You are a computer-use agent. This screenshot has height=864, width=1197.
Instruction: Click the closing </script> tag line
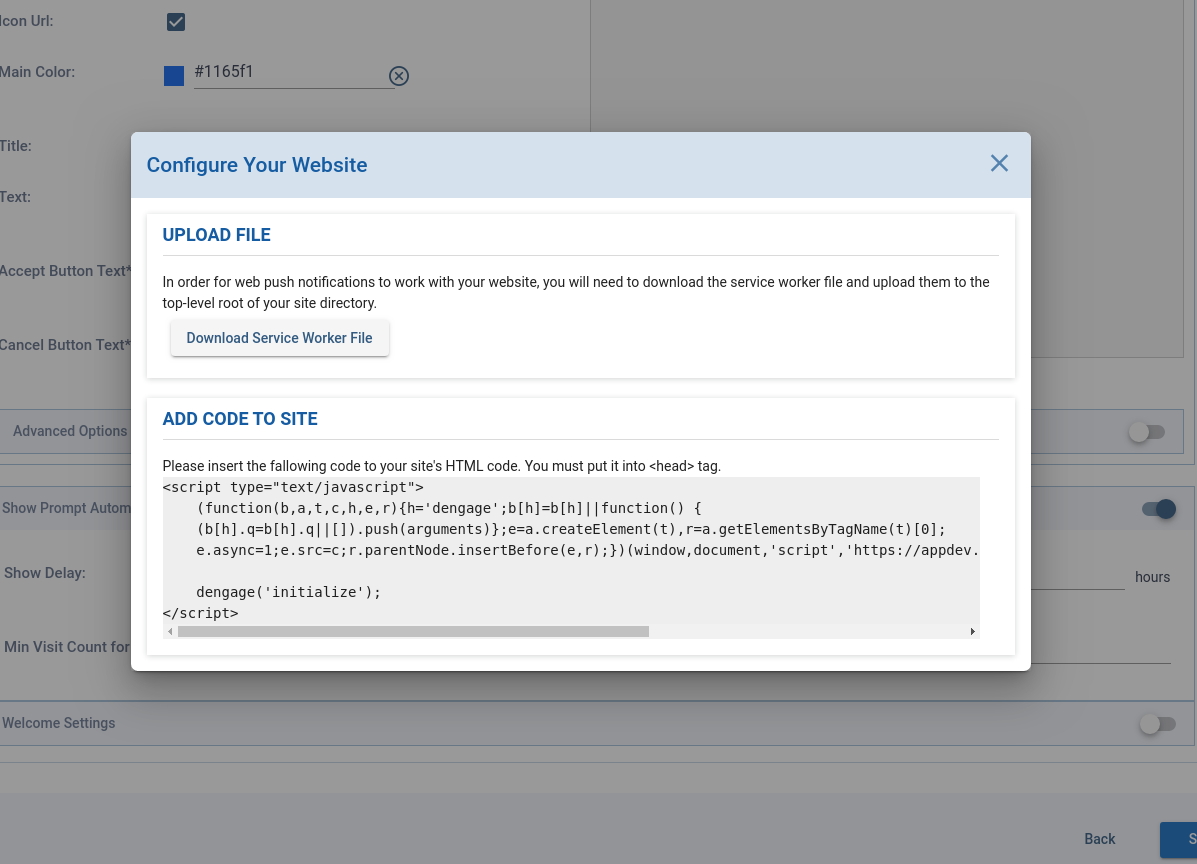201,613
